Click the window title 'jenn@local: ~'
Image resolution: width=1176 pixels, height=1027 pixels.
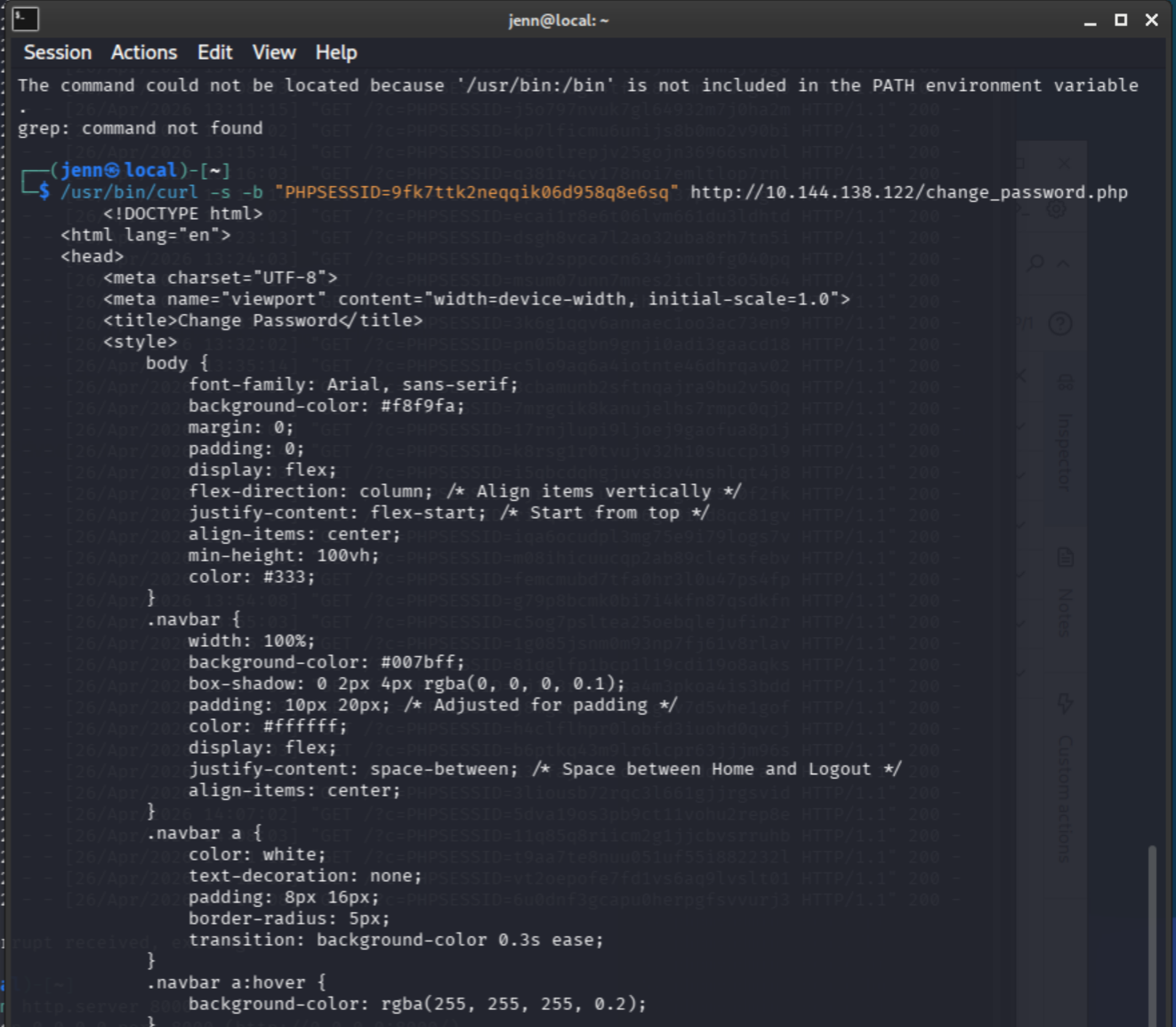pyautogui.click(x=559, y=20)
